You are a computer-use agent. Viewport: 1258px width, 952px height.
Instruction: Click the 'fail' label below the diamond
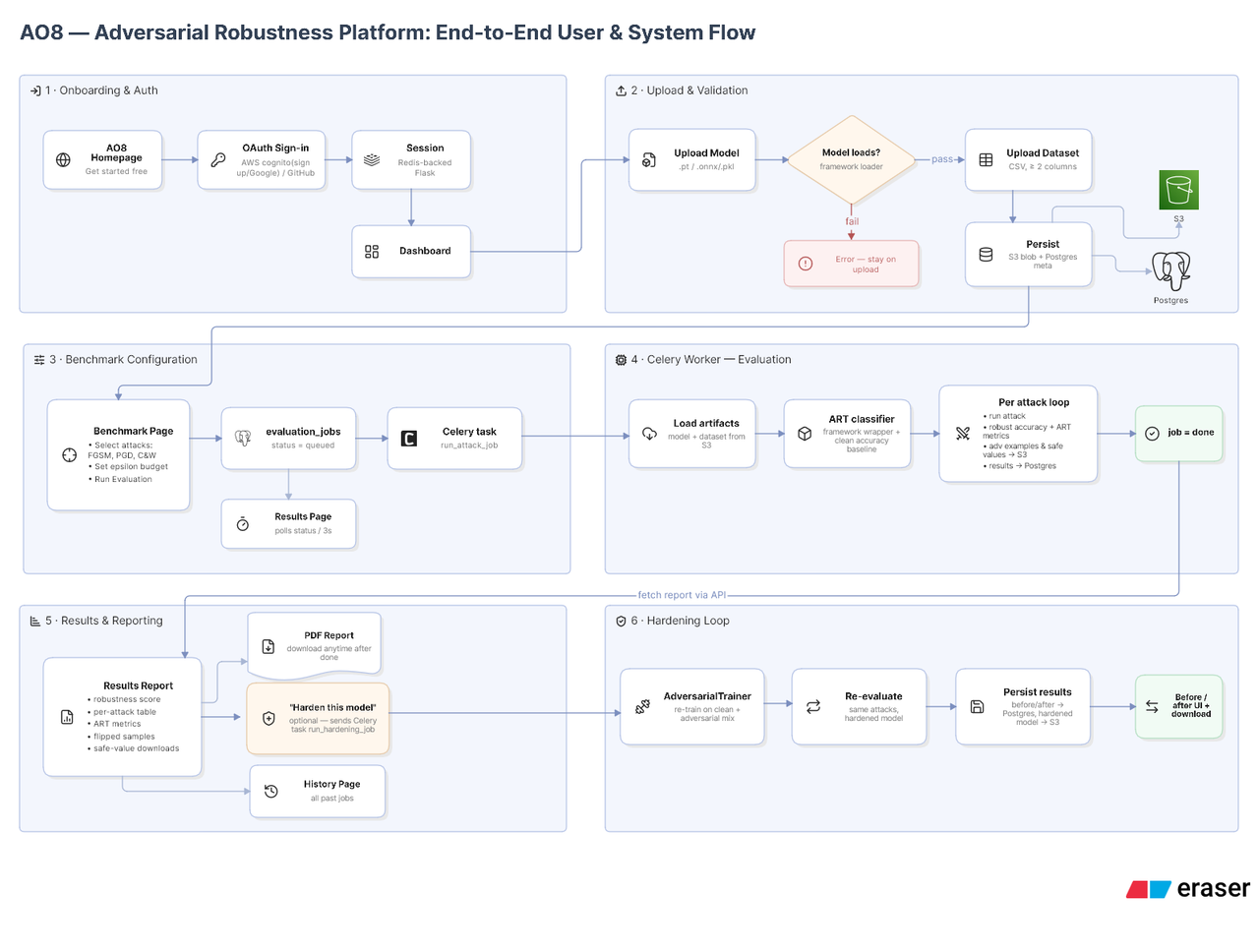(x=852, y=221)
